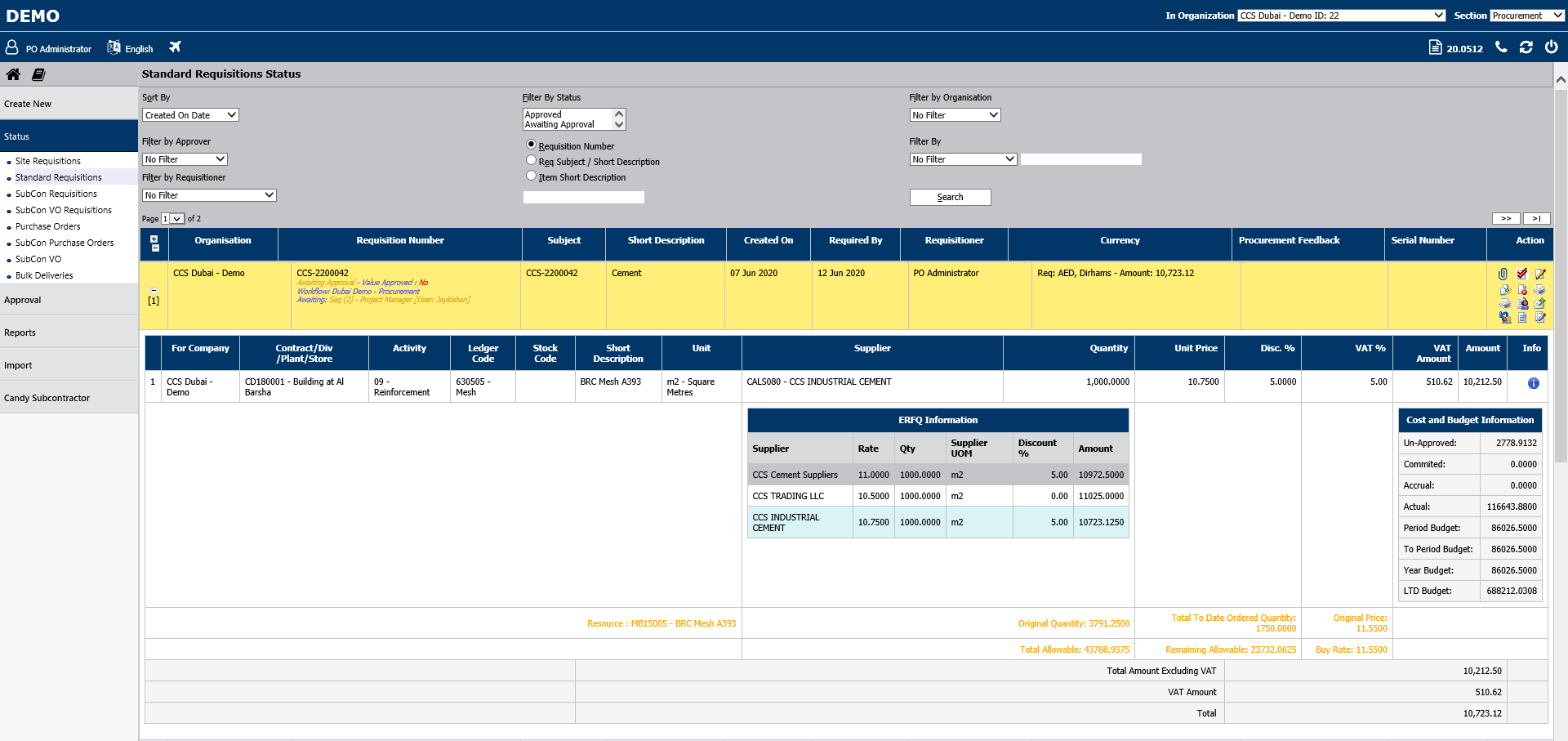Open the Sort By dropdown showing Created On Date

(x=189, y=114)
